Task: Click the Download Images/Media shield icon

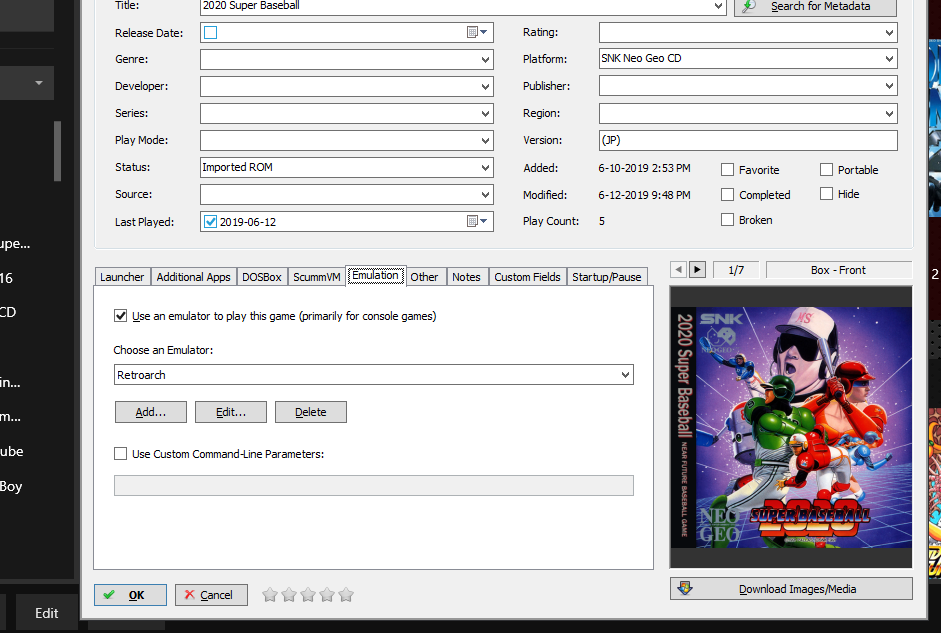Action: pyautogui.click(x=685, y=588)
